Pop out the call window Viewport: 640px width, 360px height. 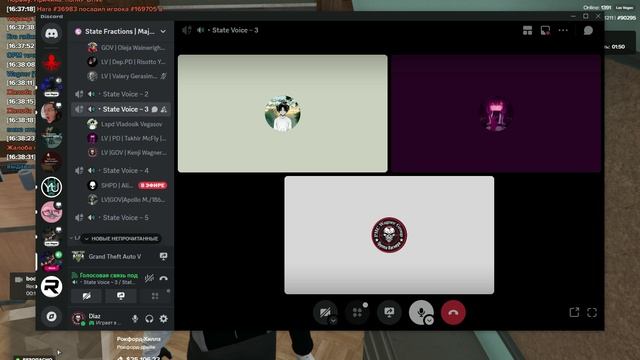[x=574, y=313]
